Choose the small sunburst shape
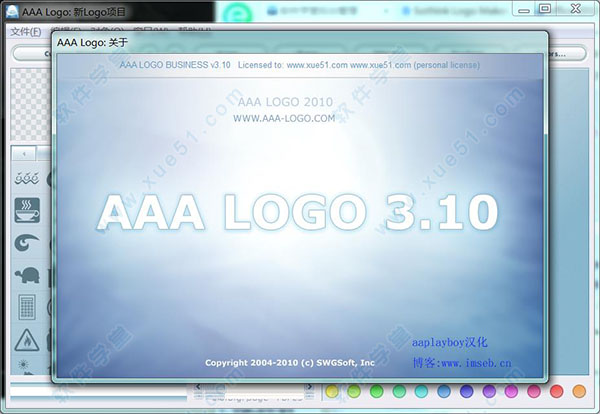This screenshot has width=600, height=414. pyautogui.click(x=23, y=364)
